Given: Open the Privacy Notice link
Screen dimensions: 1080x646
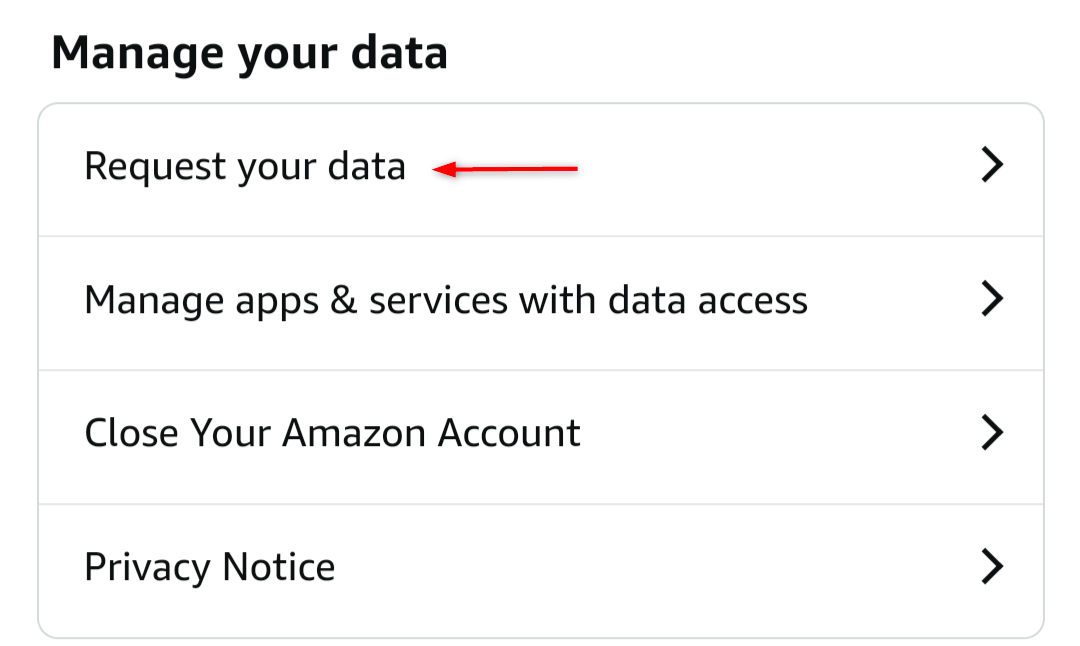Looking at the screenshot, I should [x=209, y=567].
